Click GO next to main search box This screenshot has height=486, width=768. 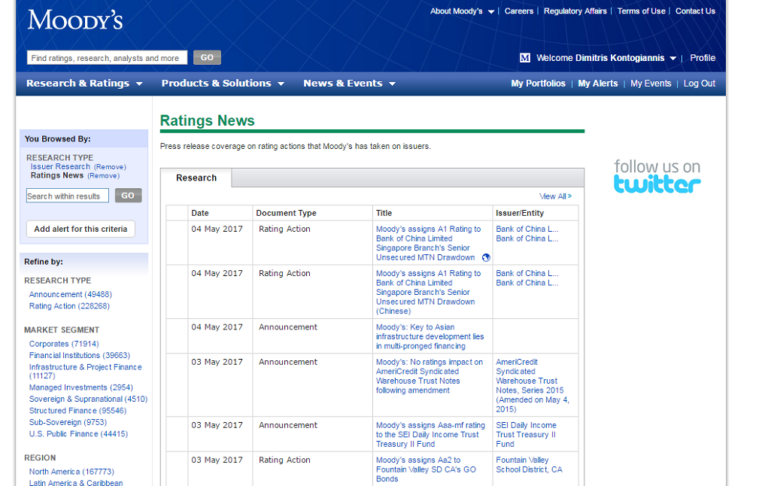pos(207,57)
